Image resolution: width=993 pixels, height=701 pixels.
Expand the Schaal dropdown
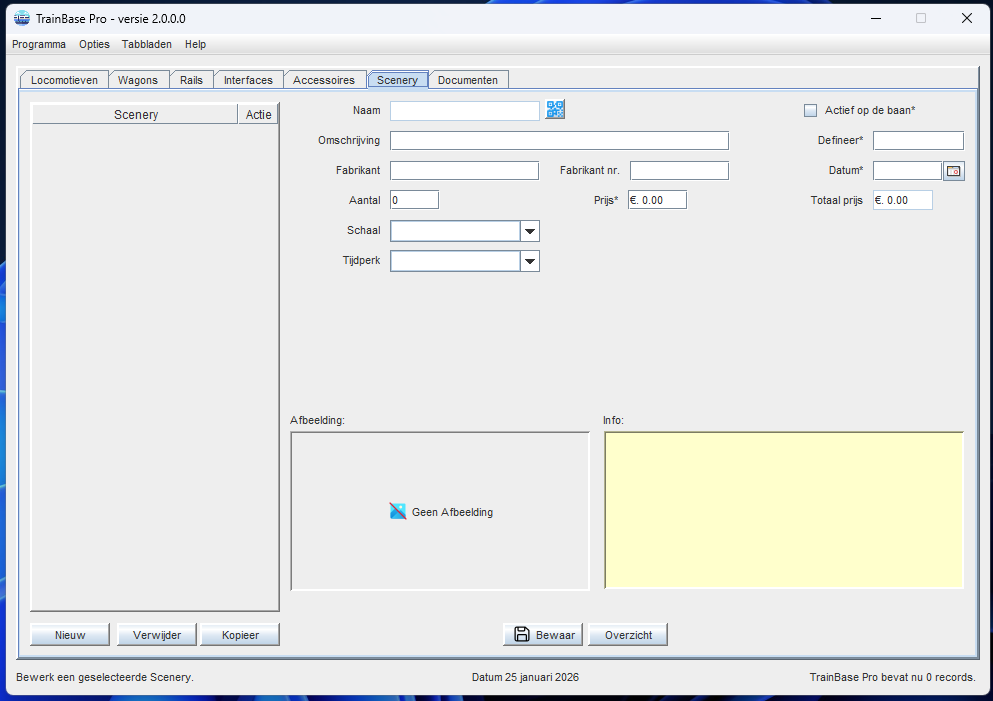pyautogui.click(x=530, y=231)
